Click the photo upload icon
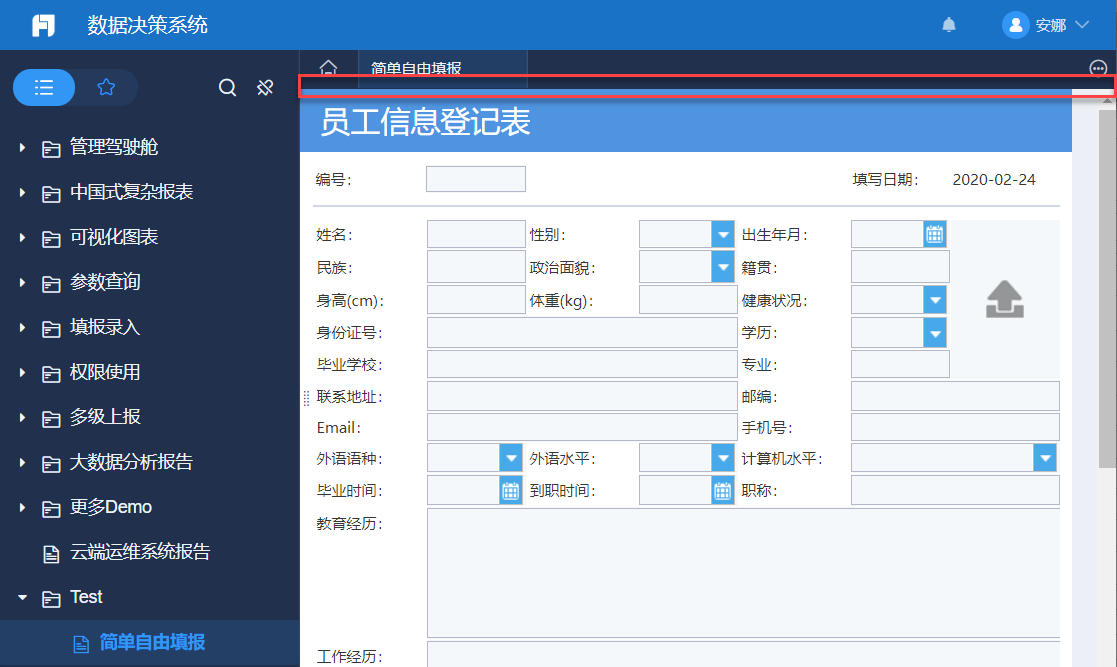This screenshot has width=1117, height=667. (x=1004, y=299)
